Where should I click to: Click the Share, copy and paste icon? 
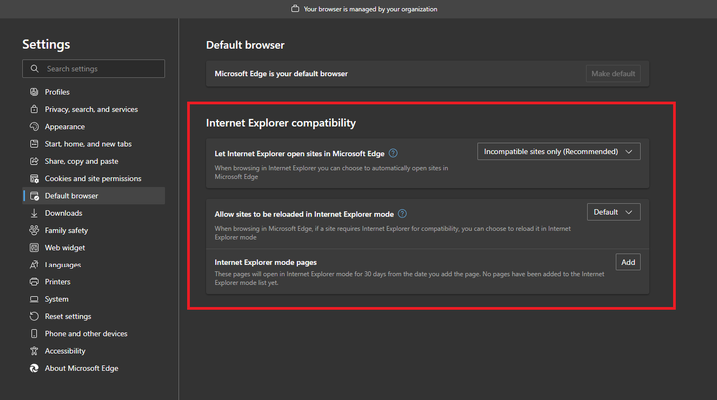click(34, 161)
